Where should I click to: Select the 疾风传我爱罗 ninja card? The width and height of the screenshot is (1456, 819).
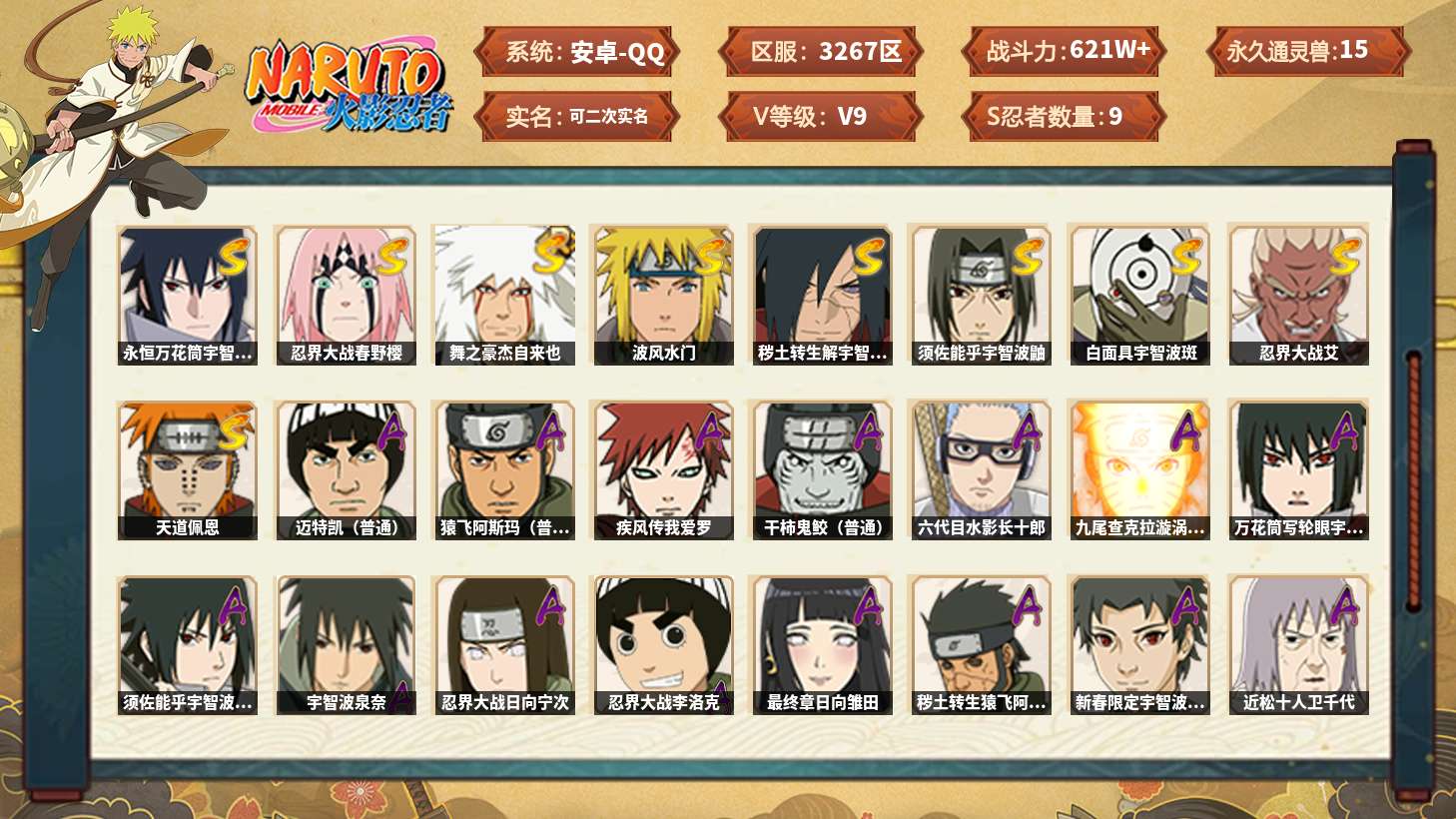click(x=663, y=470)
